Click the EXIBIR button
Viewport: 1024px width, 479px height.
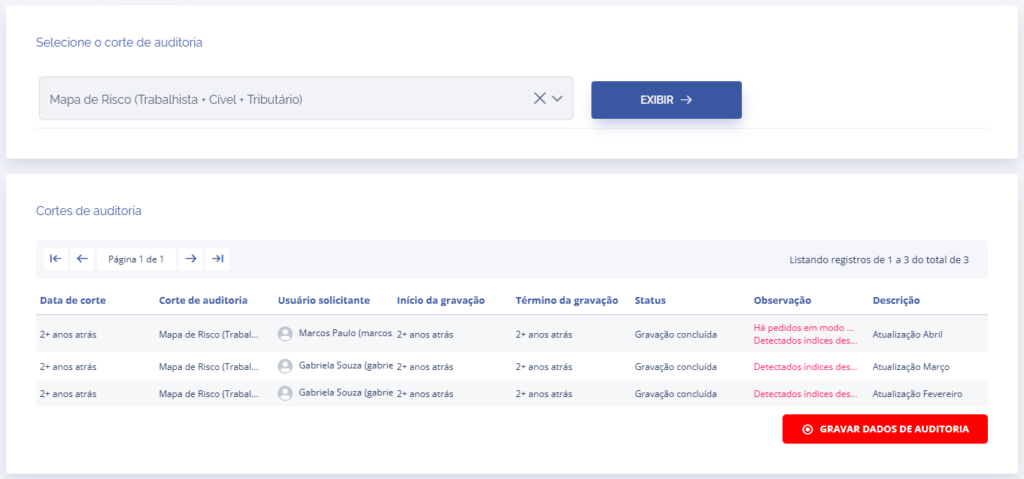(x=666, y=100)
